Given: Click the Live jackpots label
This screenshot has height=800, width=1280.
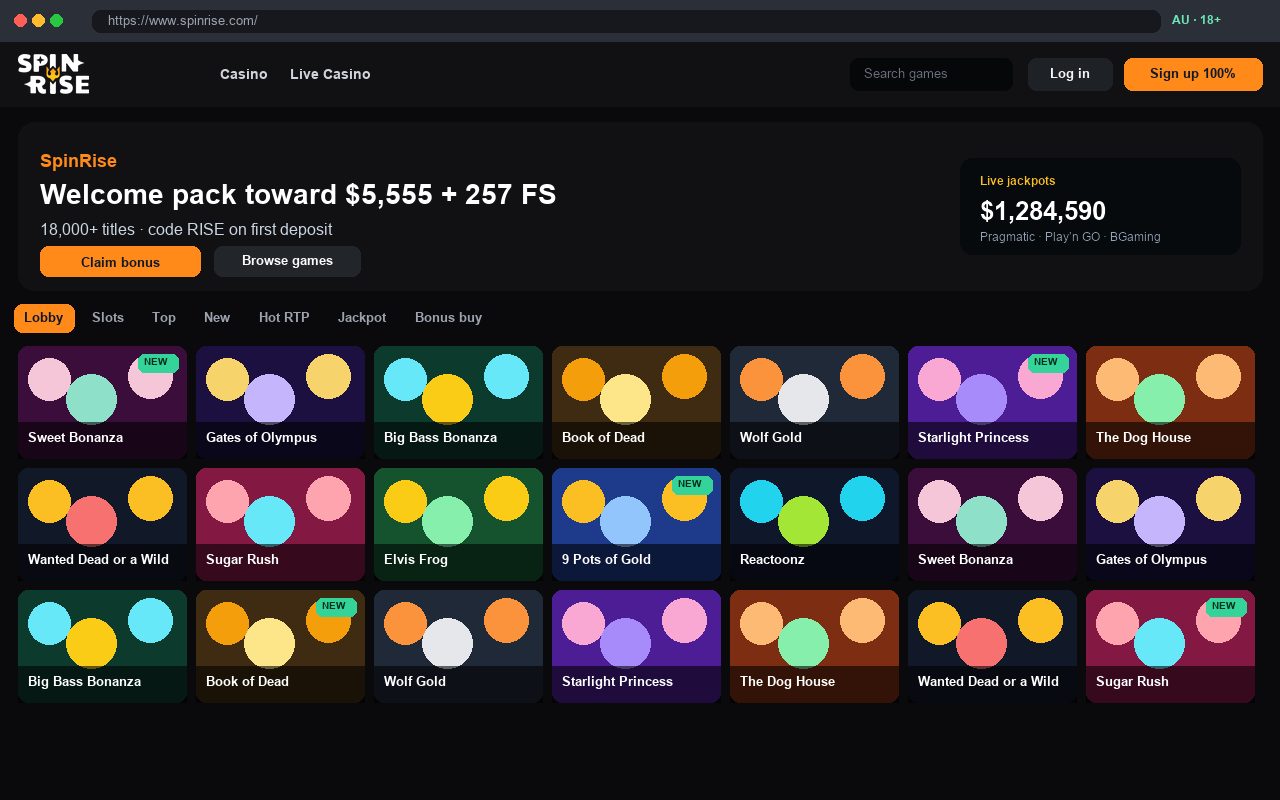Looking at the screenshot, I should tap(1017, 181).
